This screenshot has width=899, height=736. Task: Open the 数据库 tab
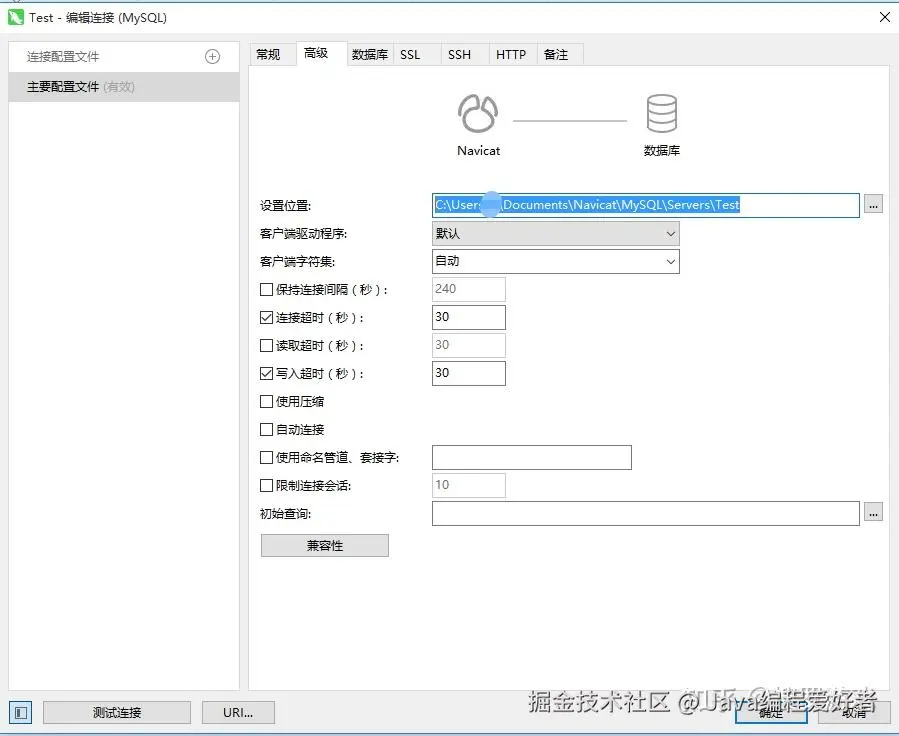pyautogui.click(x=370, y=54)
